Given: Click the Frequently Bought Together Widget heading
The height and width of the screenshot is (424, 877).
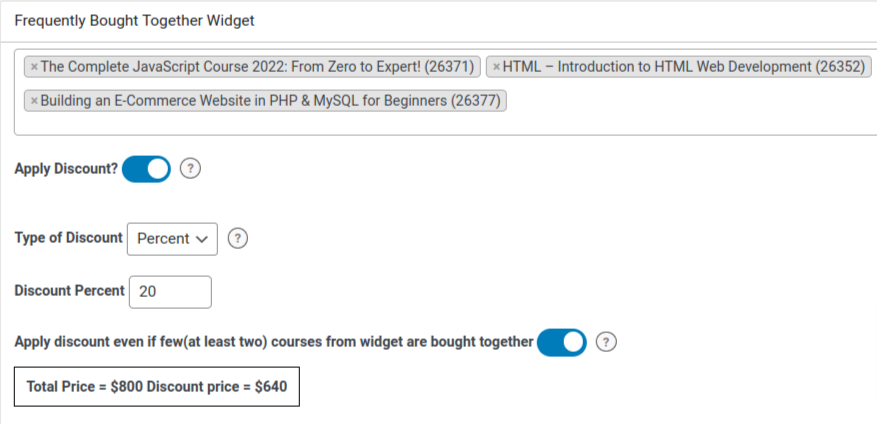Looking at the screenshot, I should (135, 20).
